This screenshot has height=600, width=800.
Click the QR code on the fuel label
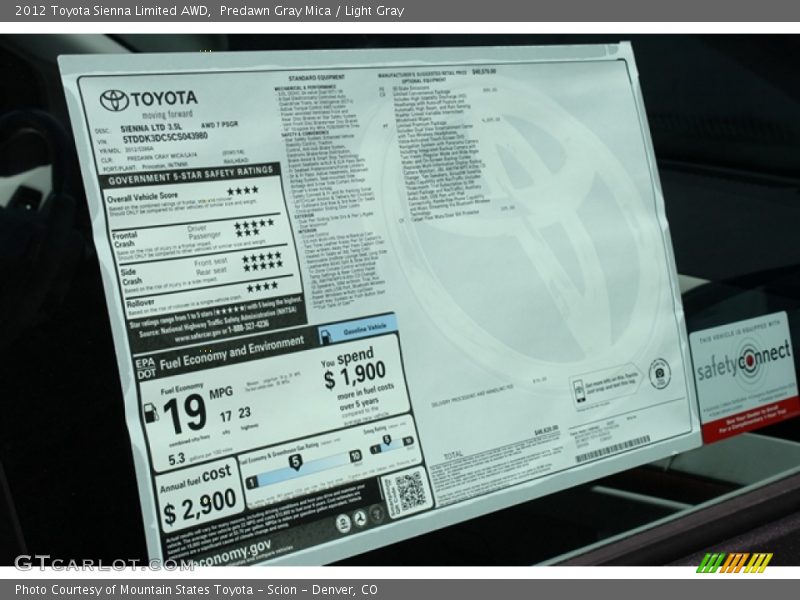point(410,491)
